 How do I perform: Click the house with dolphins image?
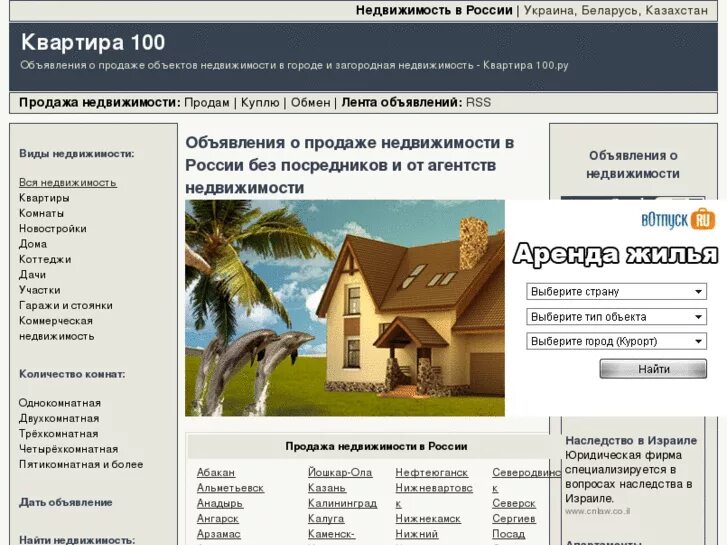[x=344, y=308]
